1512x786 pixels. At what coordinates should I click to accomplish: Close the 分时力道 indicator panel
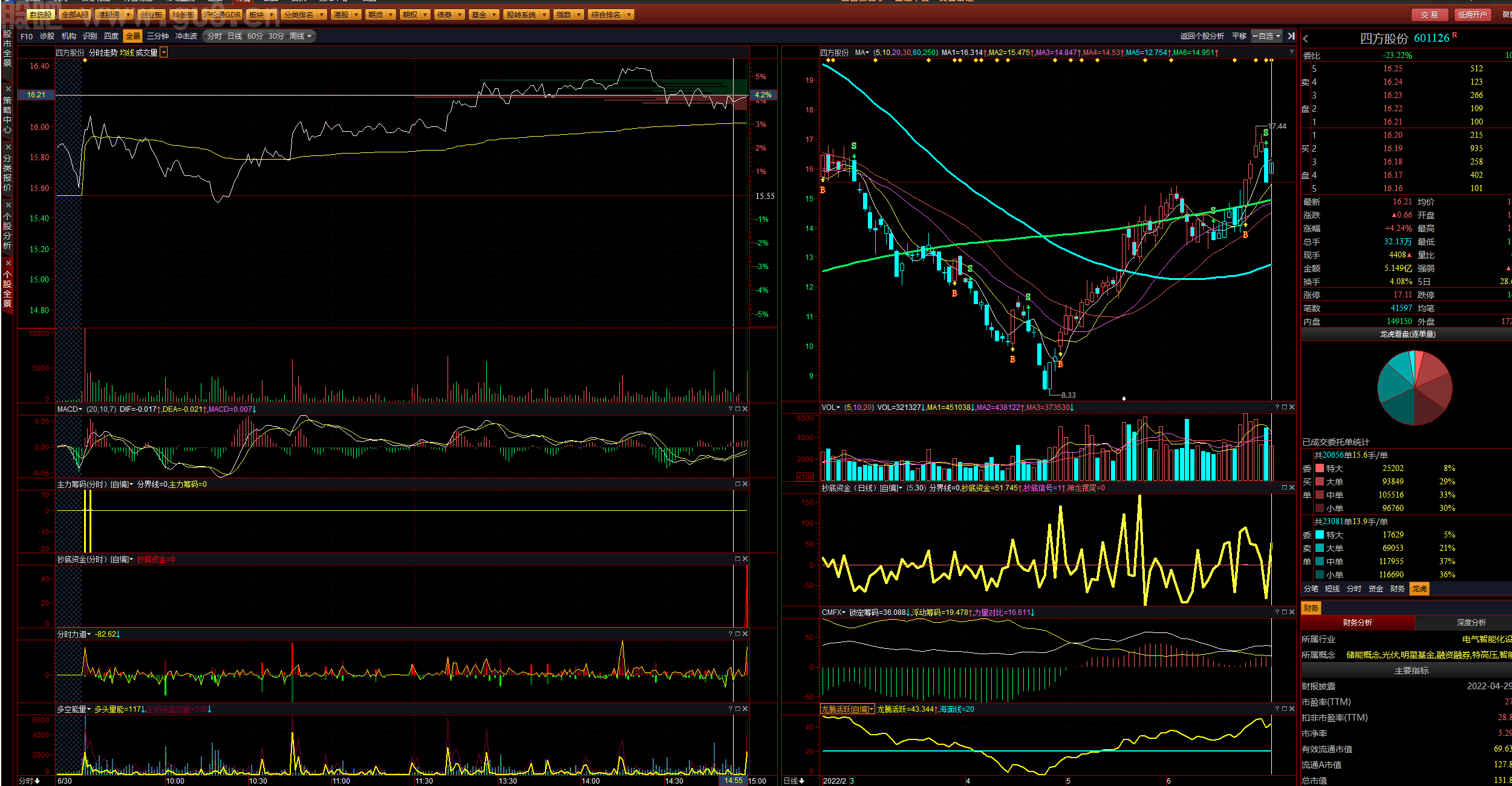coord(745,634)
